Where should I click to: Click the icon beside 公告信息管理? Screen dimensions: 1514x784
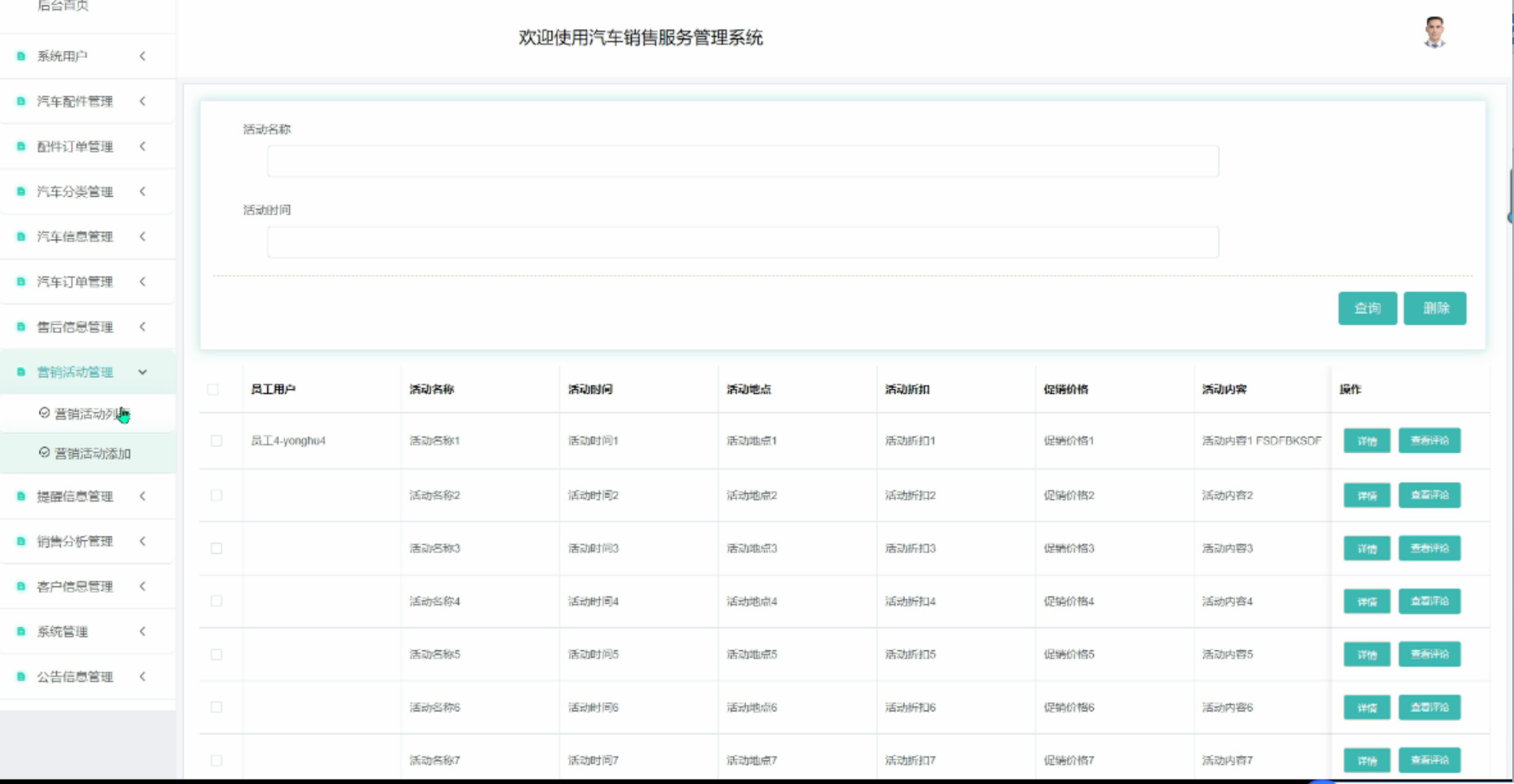pyautogui.click(x=21, y=677)
